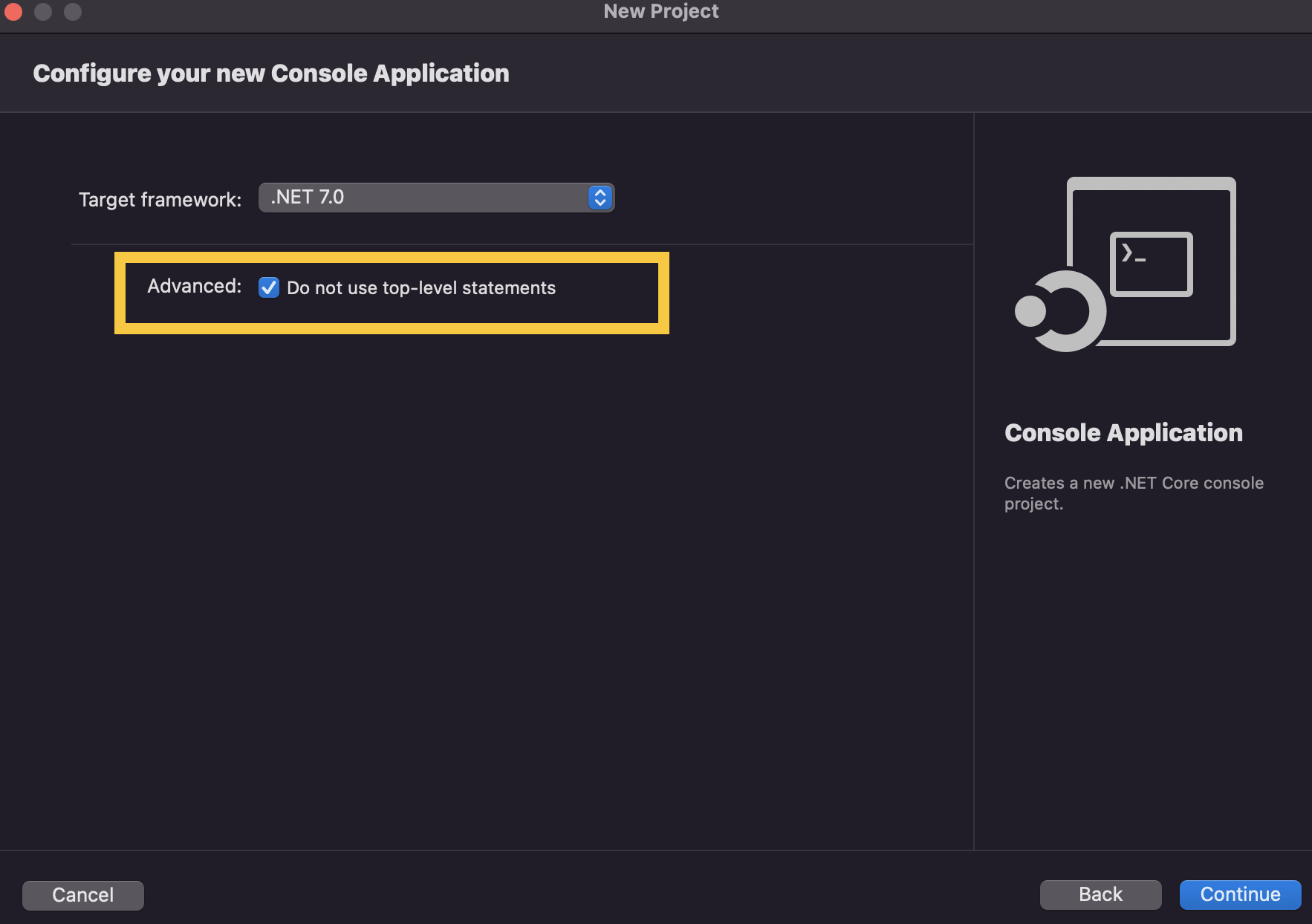1312x924 pixels.
Task: Click 'Configure your new Console Application' heading
Action: 271,74
